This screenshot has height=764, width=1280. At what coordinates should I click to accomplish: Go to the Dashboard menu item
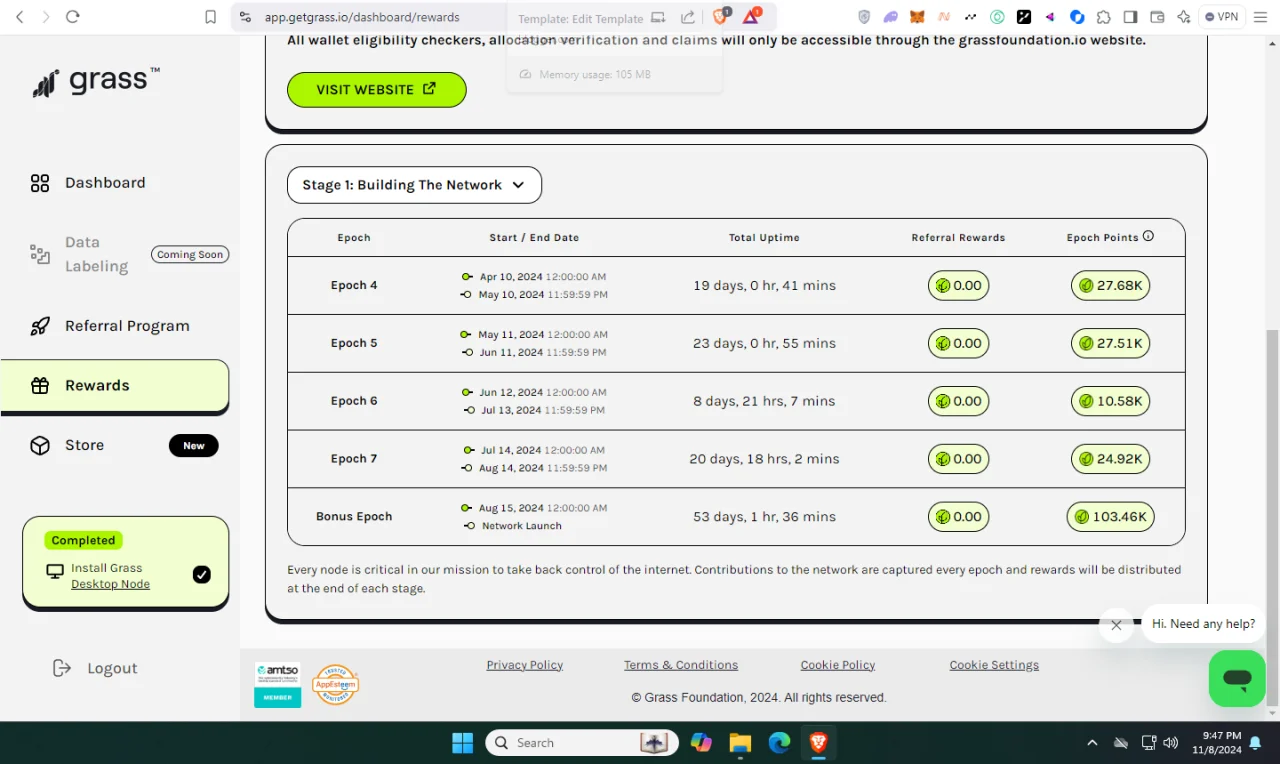point(105,183)
